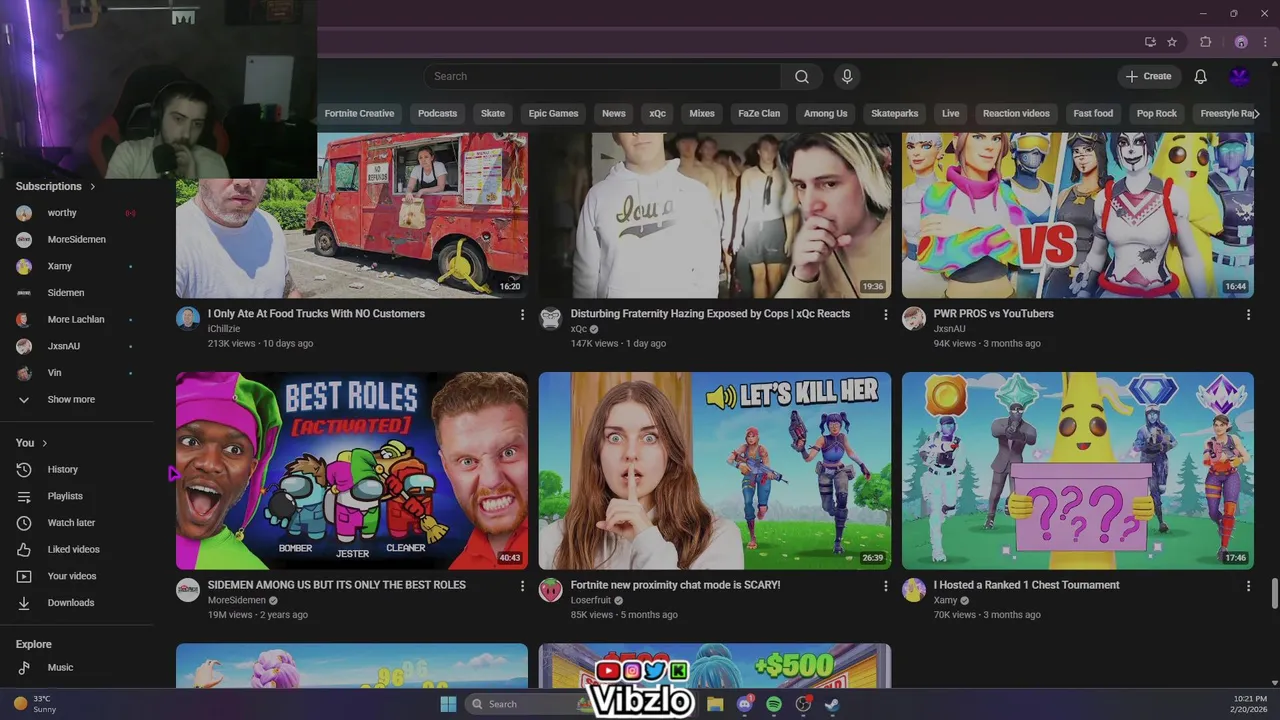Select the Fortnite Creative filter chip
The width and height of the screenshot is (1280, 720).
[x=359, y=113]
